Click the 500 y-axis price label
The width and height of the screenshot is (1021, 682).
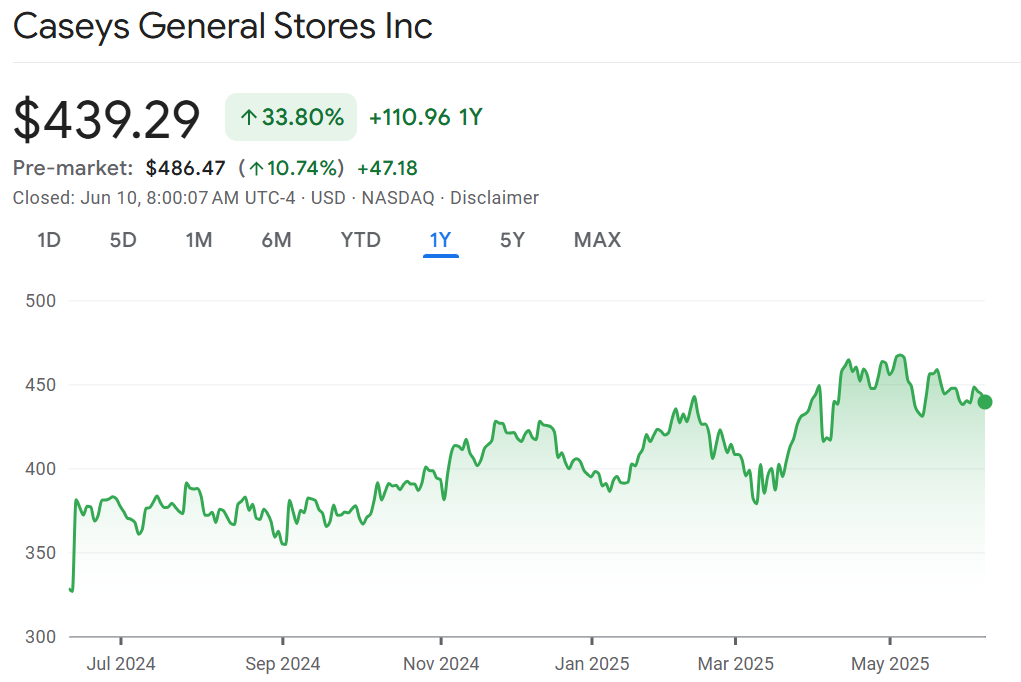coord(40,300)
